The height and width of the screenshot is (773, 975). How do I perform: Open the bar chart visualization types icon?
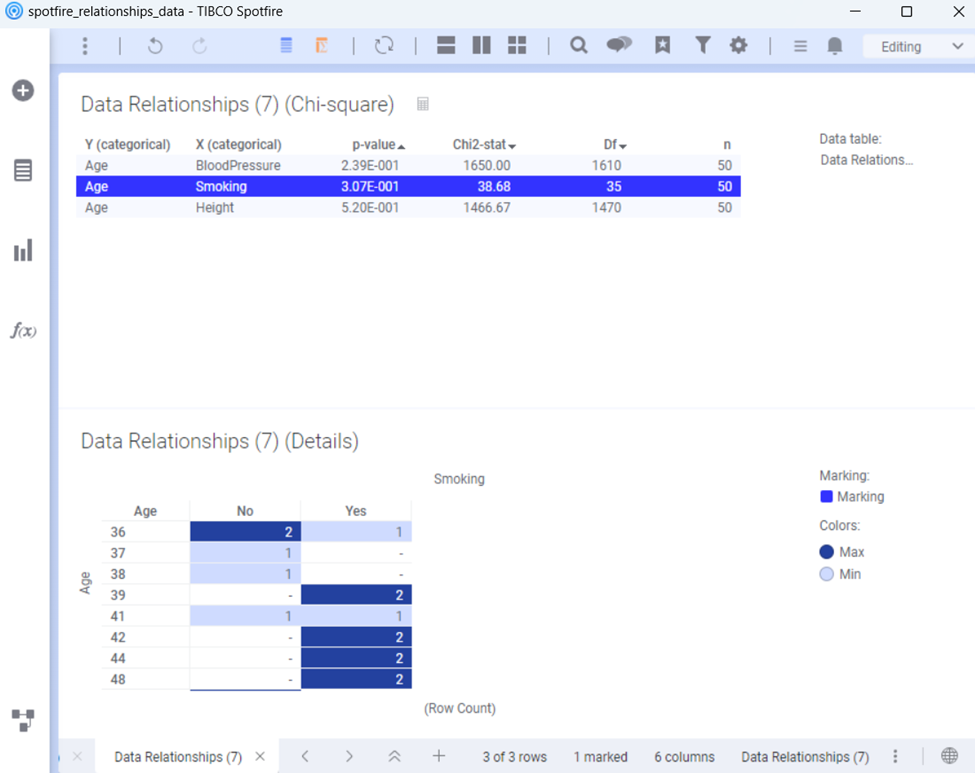23,251
